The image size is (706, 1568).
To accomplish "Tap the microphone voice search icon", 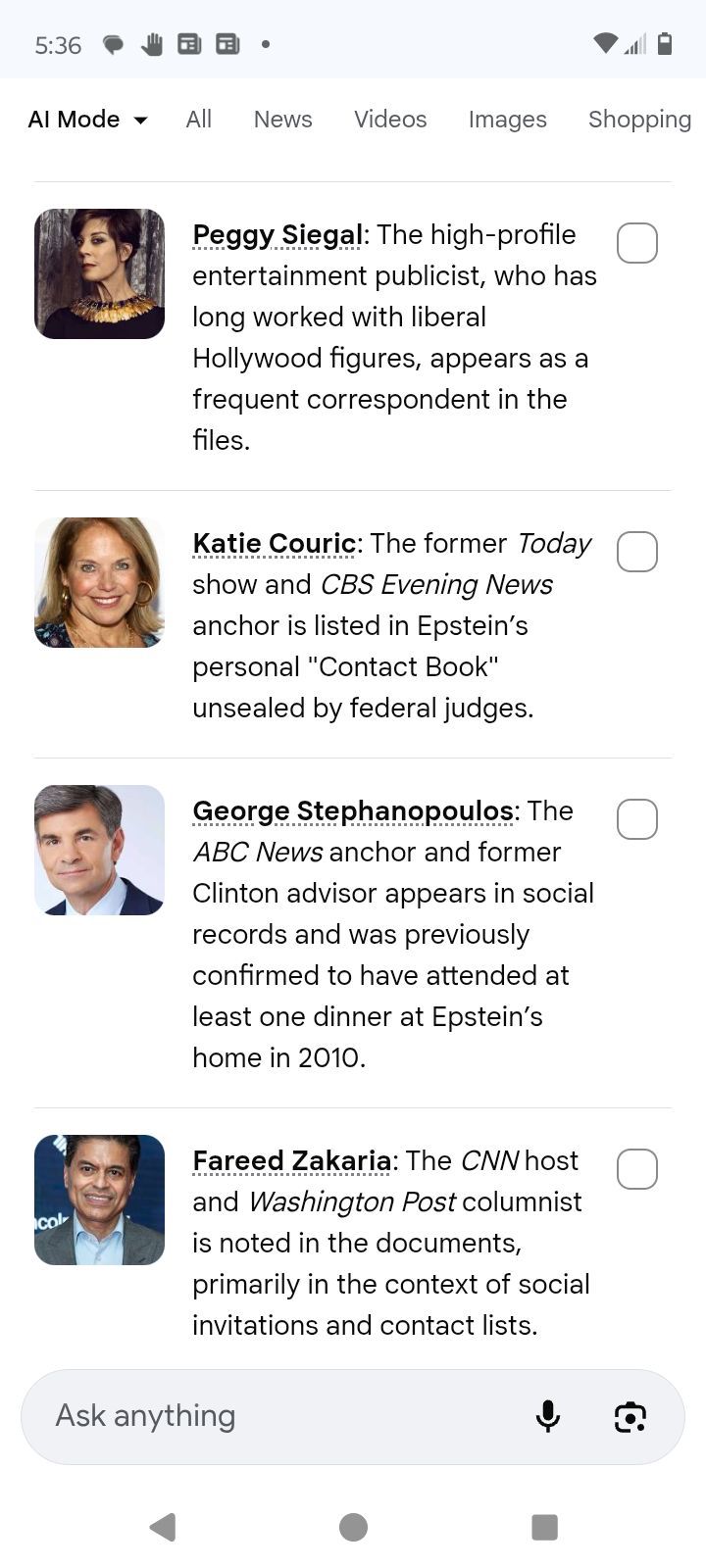I will pyautogui.click(x=548, y=1416).
